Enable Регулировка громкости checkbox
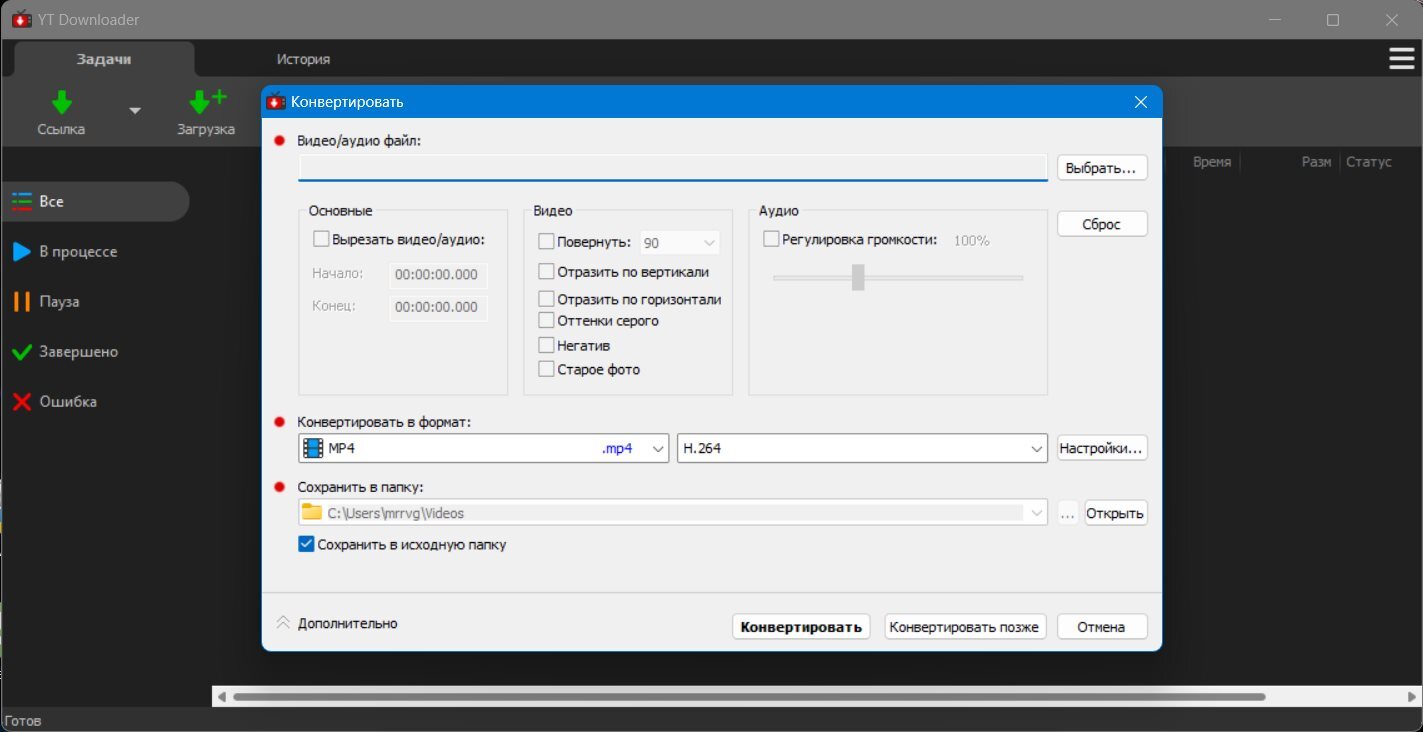The width and height of the screenshot is (1423, 732). tap(771, 239)
